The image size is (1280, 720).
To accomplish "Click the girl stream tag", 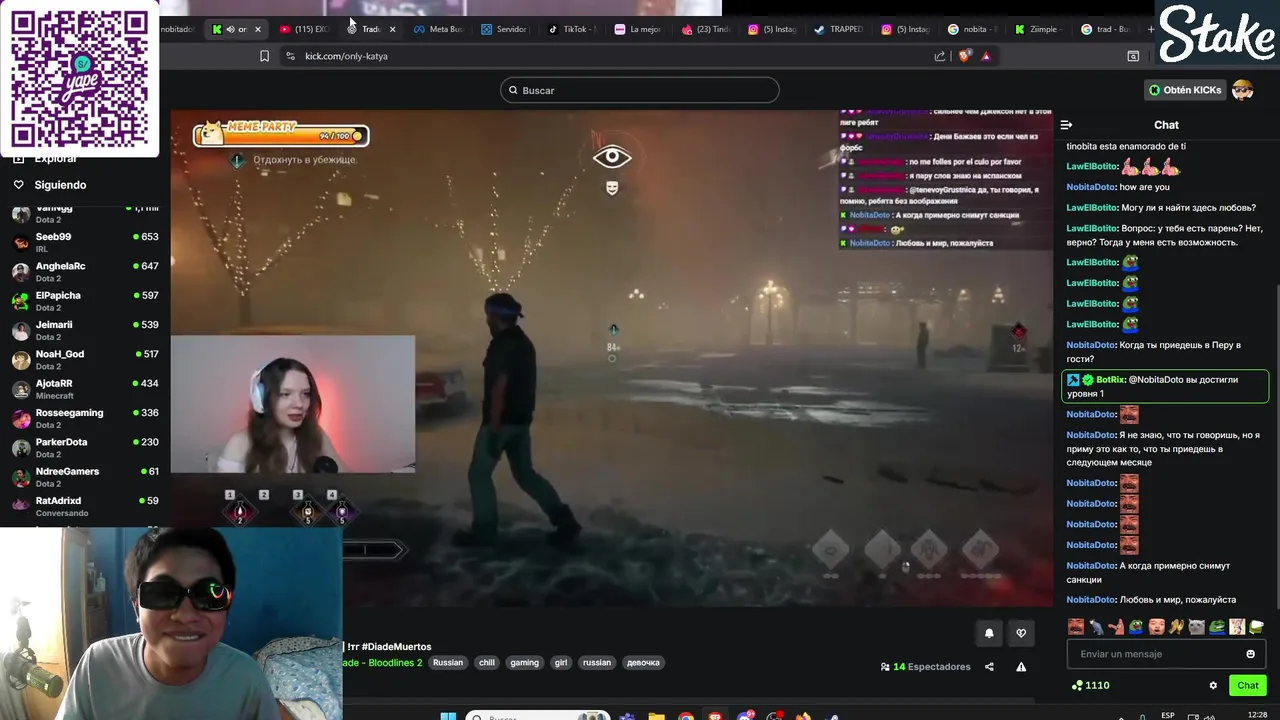I will [561, 663].
